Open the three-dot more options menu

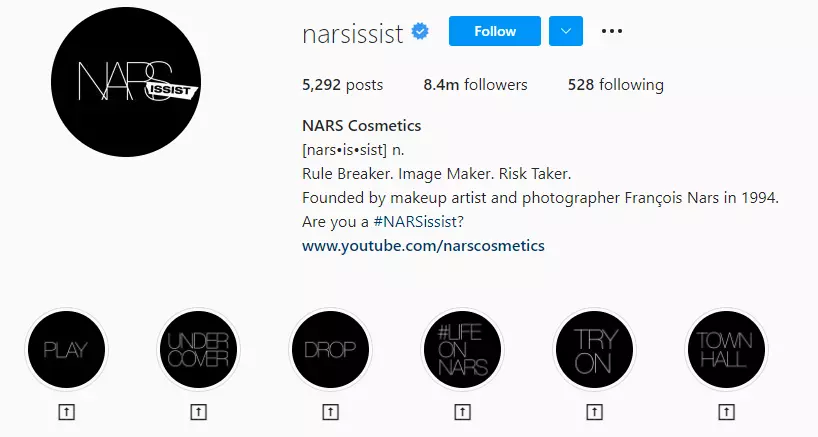pyautogui.click(x=612, y=31)
